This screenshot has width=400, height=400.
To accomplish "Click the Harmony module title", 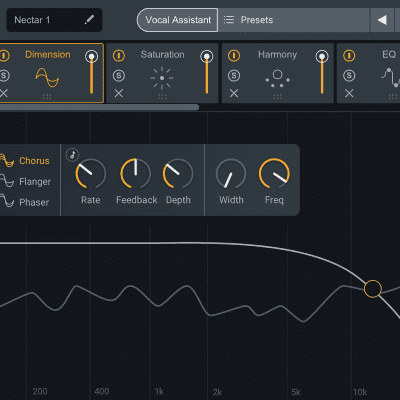I will click(x=277, y=54).
